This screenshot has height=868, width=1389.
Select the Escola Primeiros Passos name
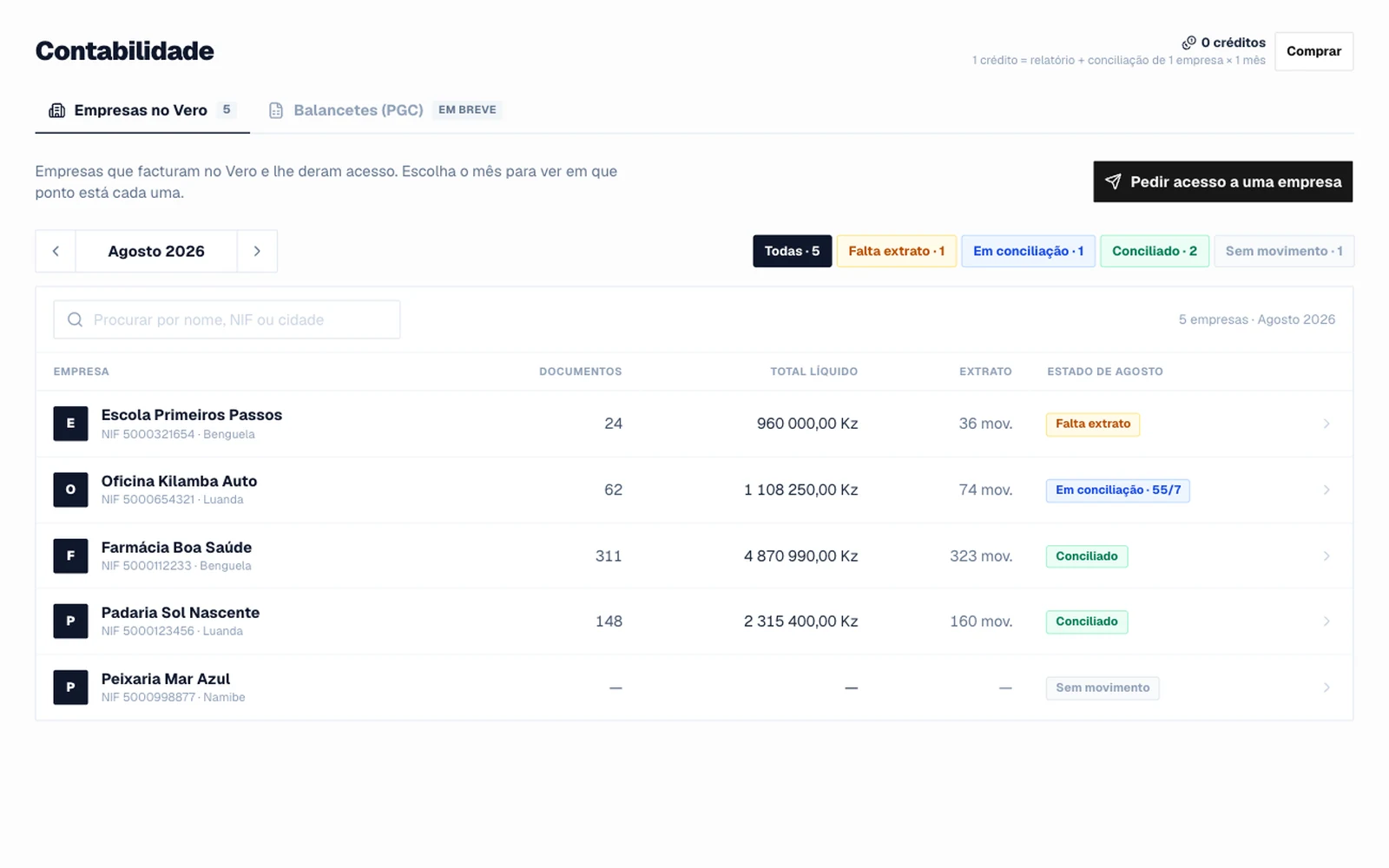click(x=192, y=415)
